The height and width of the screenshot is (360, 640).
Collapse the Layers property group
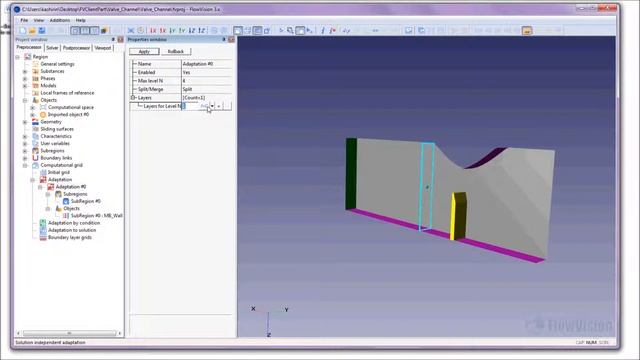133,98
